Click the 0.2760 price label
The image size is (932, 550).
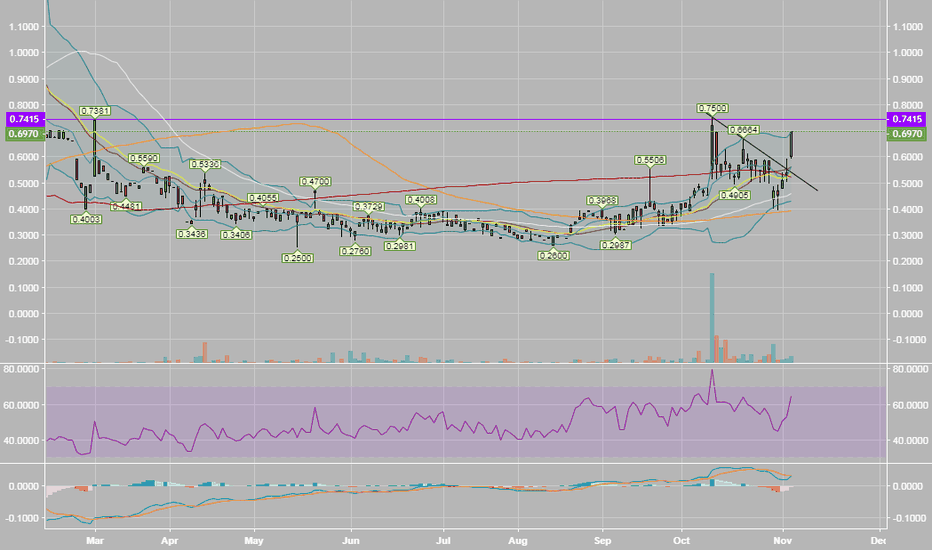click(355, 252)
